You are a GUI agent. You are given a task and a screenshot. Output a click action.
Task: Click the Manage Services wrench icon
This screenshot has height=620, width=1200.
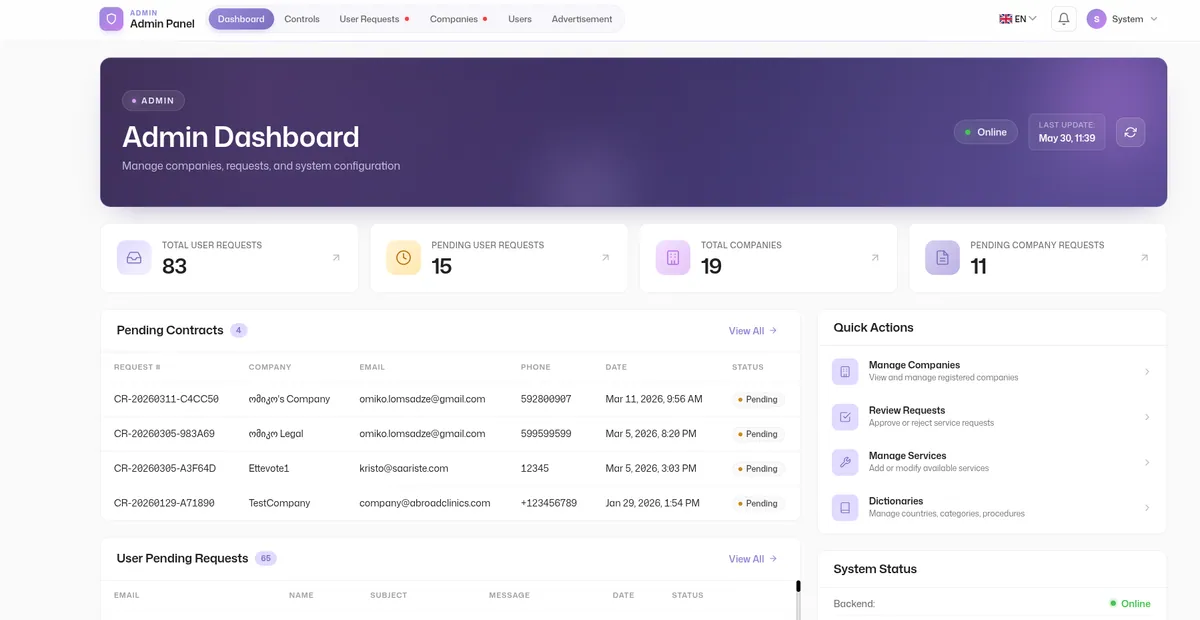point(845,462)
